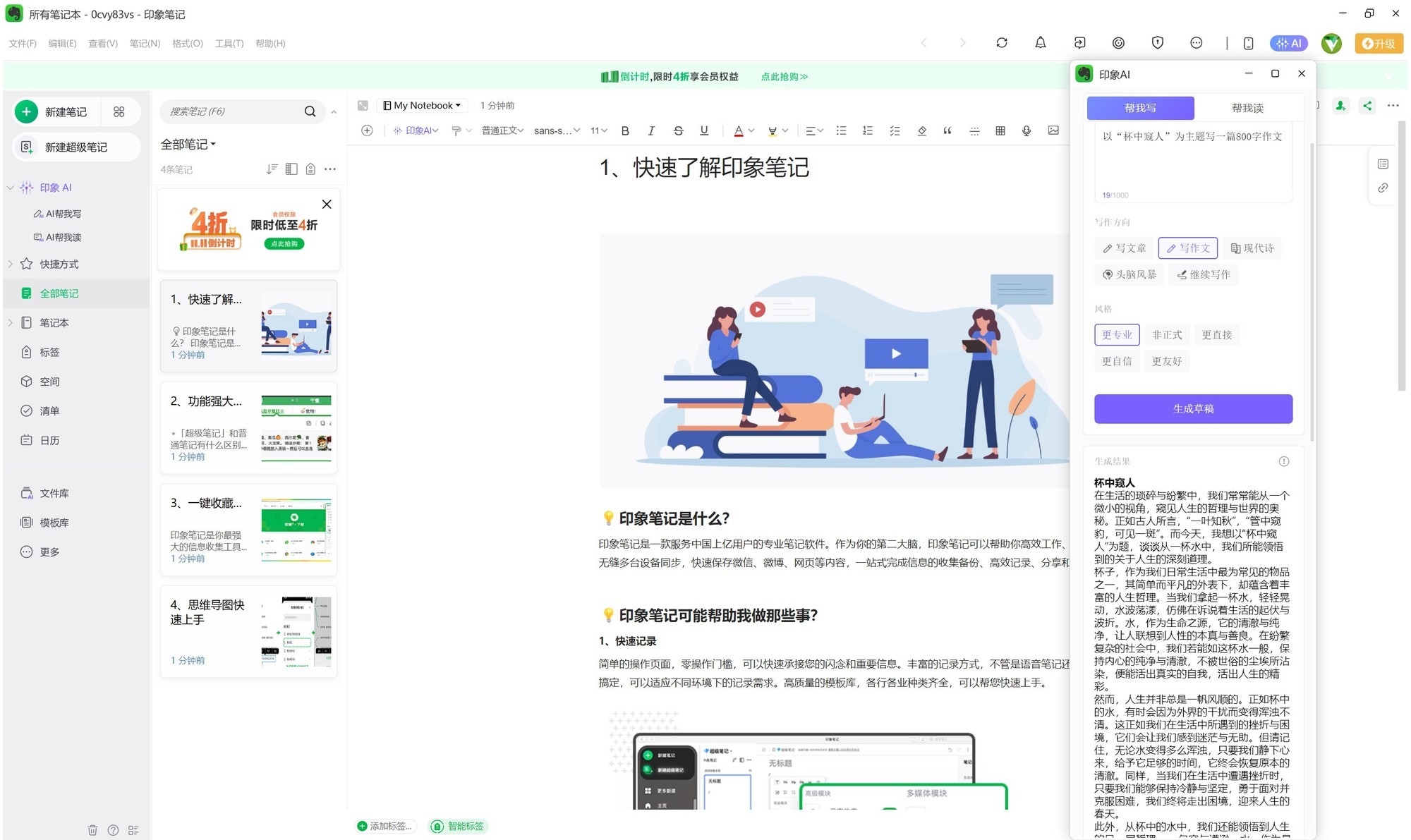Viewport: 1411px width, 840px height.
Task: Apply strikethrough formatting
Action: (677, 130)
